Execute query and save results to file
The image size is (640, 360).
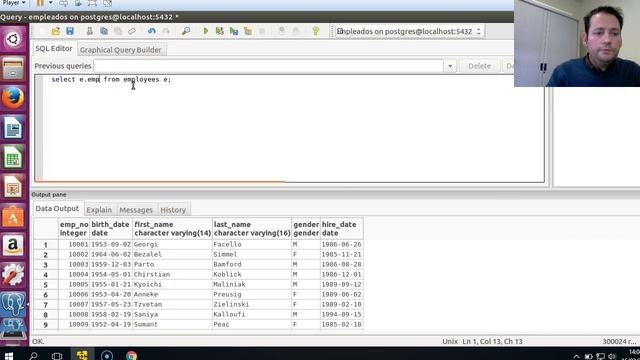coord(234,31)
